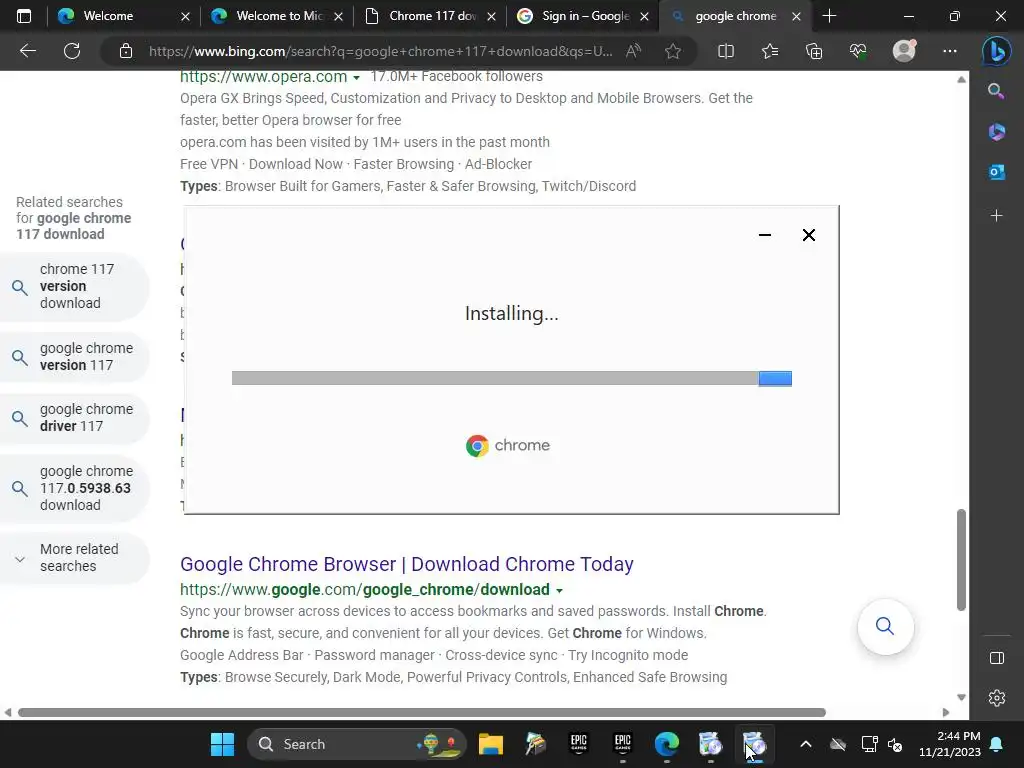This screenshot has height=768, width=1024.
Task: Search chrome 117 version download suggestion
Action: click(x=74, y=286)
